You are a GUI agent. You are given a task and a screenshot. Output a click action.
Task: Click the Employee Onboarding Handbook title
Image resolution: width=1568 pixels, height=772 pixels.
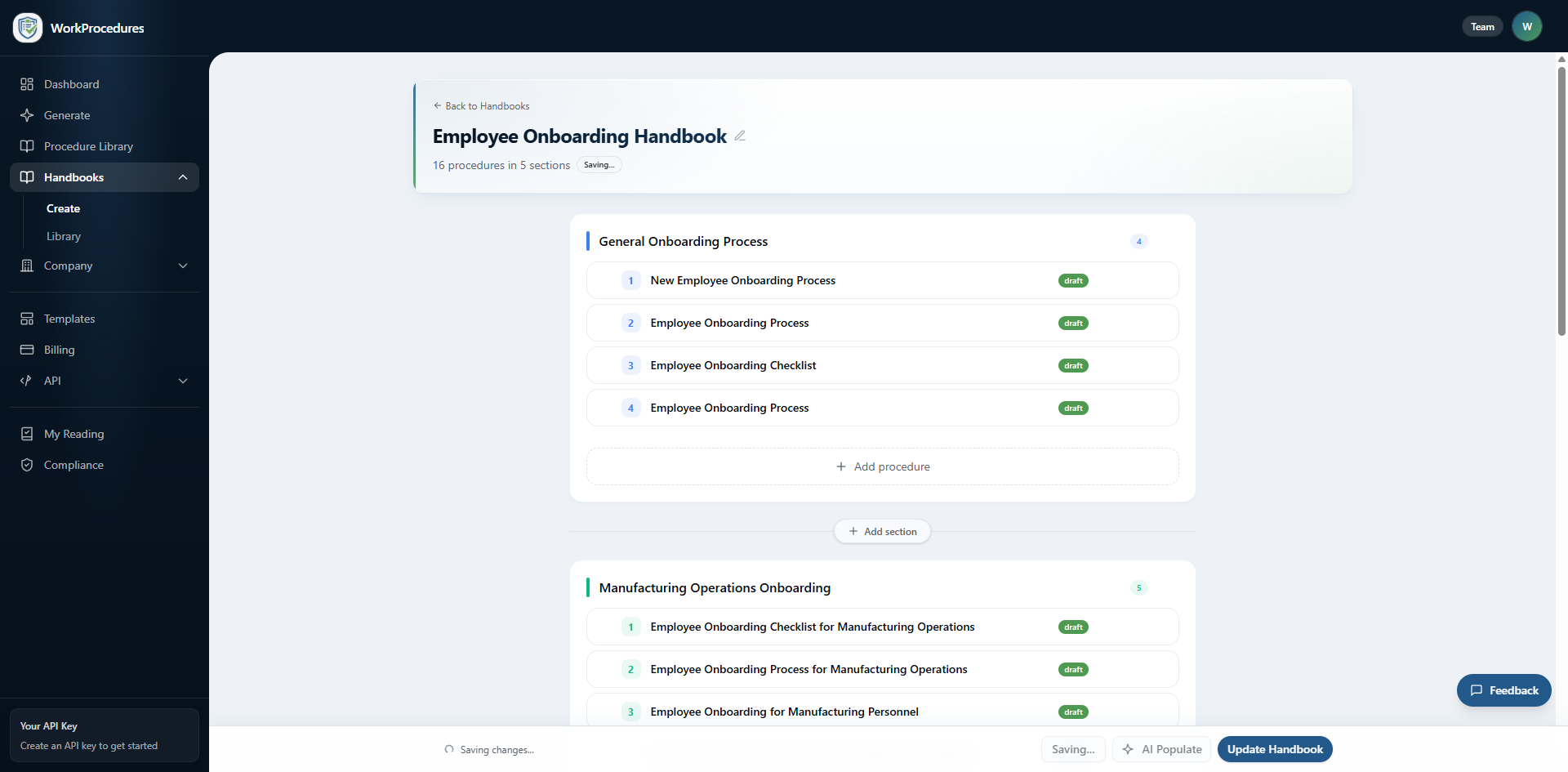click(580, 136)
